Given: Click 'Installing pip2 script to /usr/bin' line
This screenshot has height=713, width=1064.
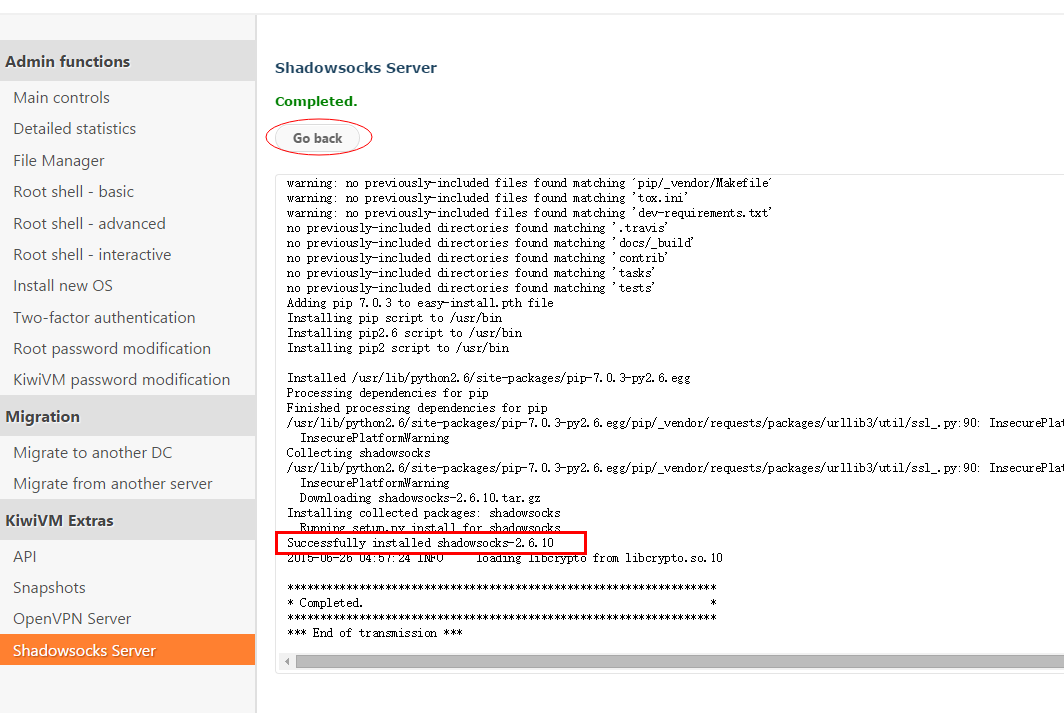Looking at the screenshot, I should pyautogui.click(x=398, y=347).
